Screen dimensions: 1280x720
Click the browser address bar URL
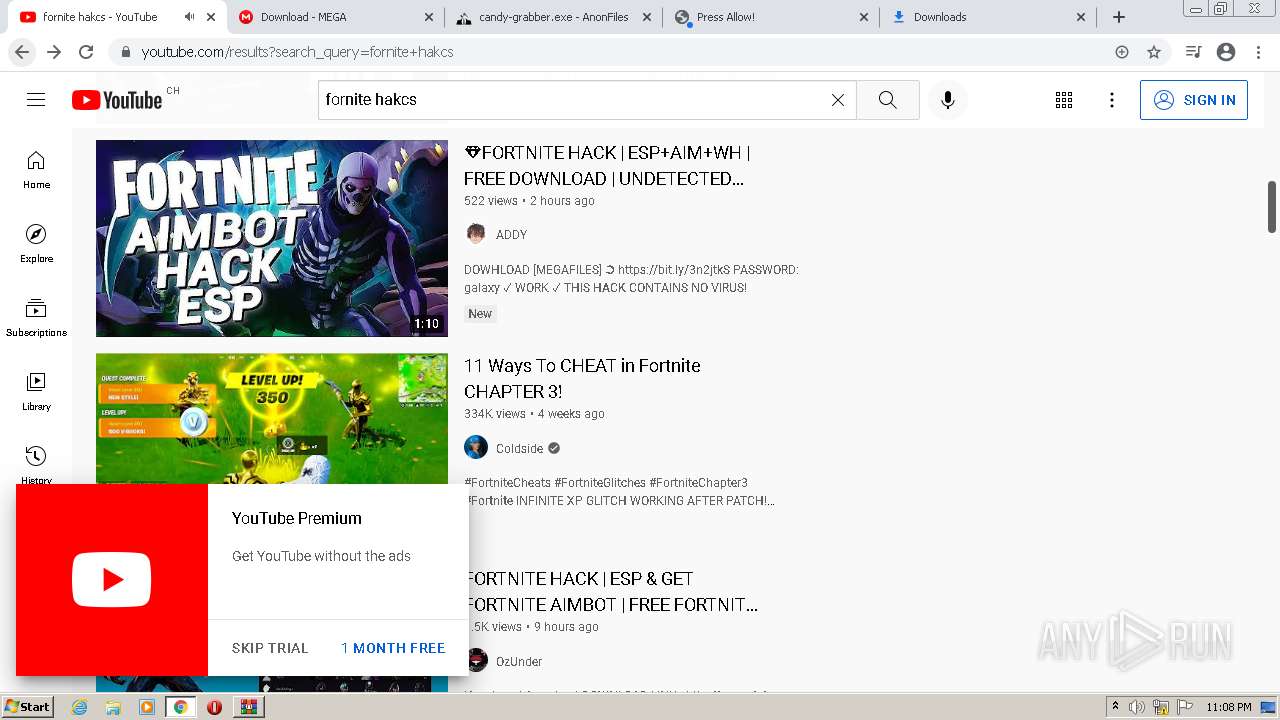coord(297,52)
